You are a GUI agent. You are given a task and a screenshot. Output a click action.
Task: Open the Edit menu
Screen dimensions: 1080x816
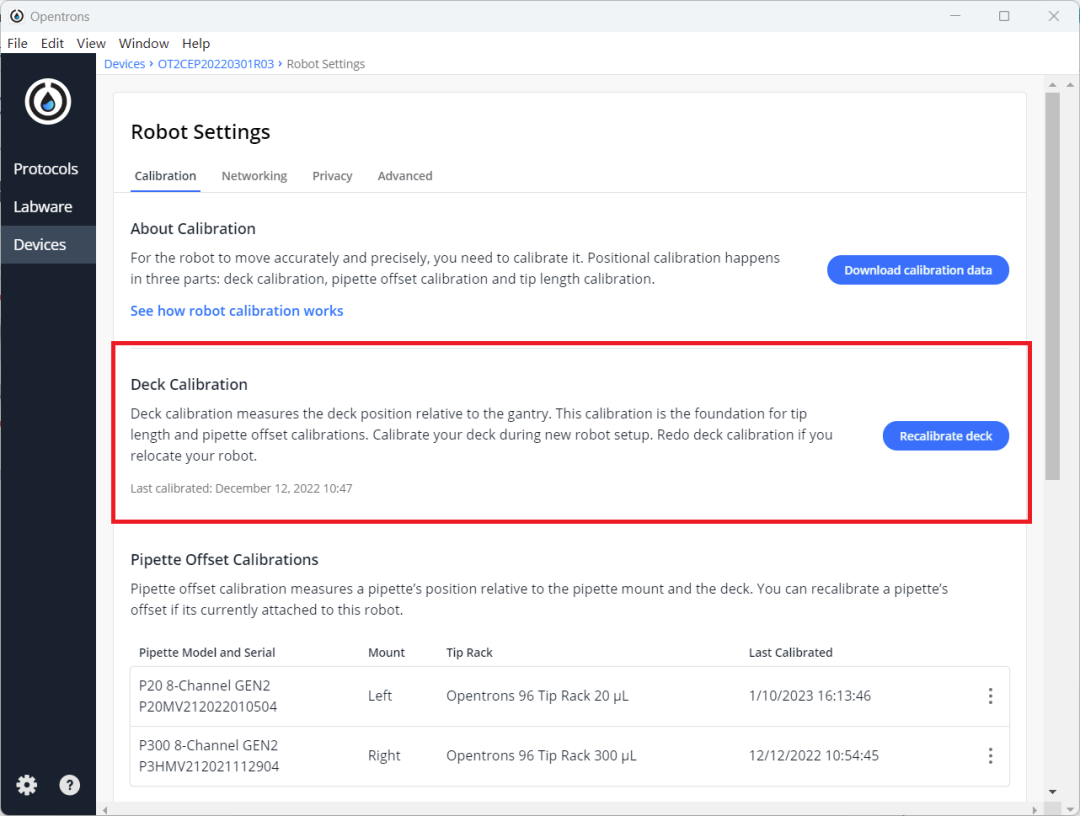[52, 43]
